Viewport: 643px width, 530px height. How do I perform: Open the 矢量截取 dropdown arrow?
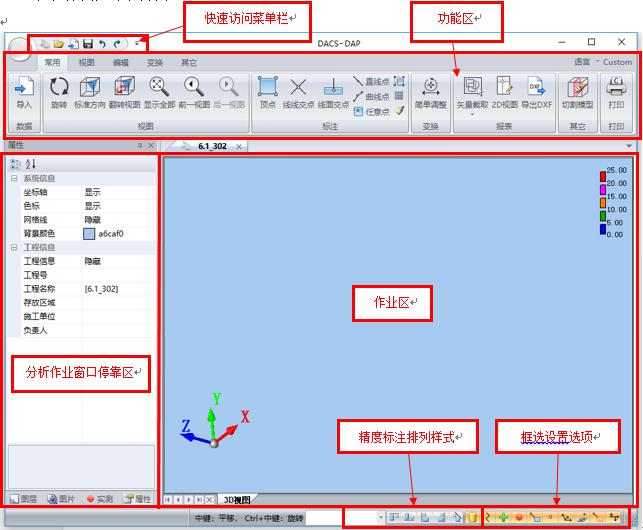point(471,114)
